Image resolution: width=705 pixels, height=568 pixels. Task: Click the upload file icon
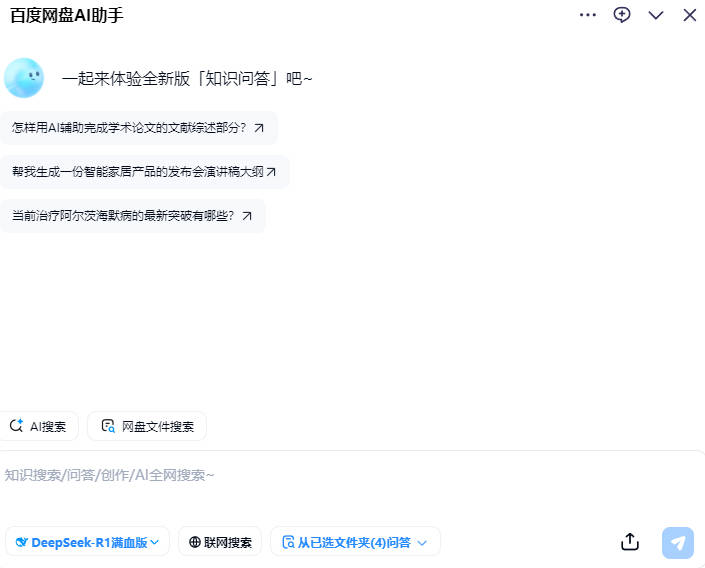[x=630, y=542]
